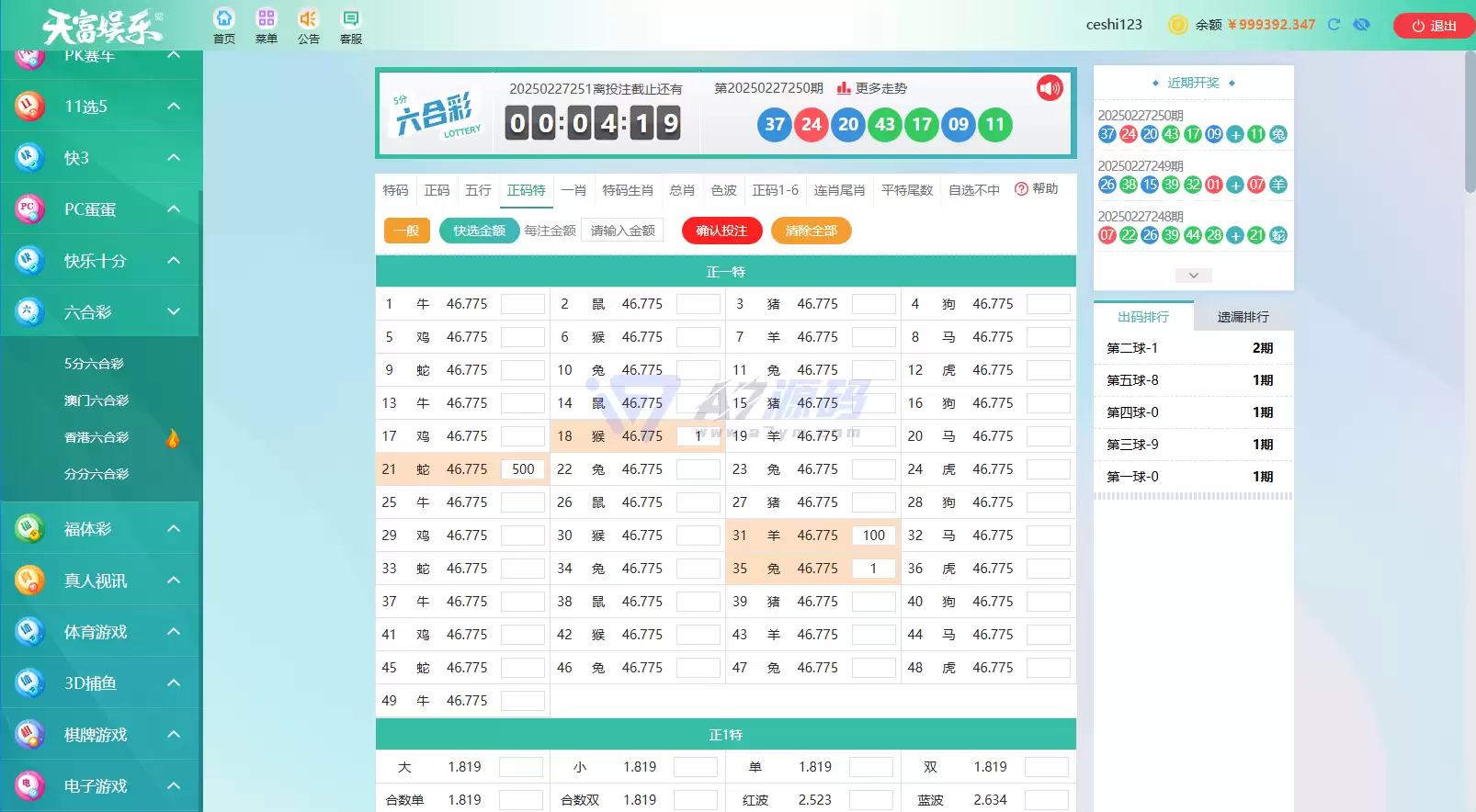This screenshot has height=812, width=1476.
Task: Click the bet input for 红波
Action: coord(871,800)
